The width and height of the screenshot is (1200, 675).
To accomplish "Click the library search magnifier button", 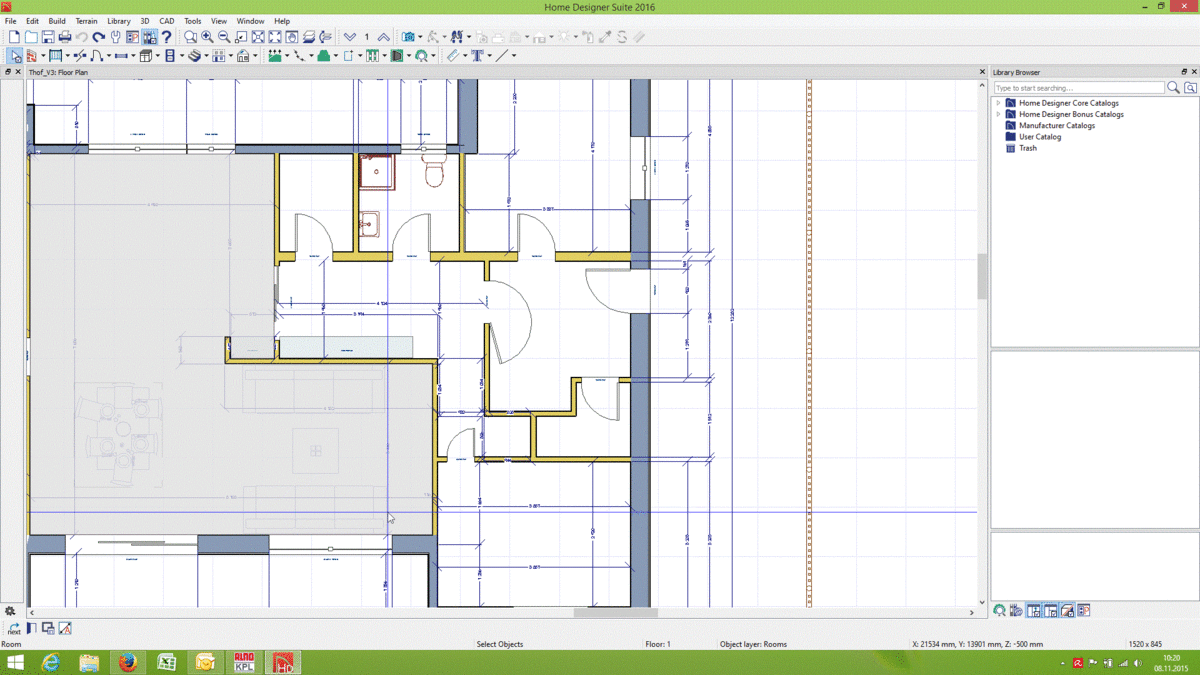I will click(x=1174, y=88).
